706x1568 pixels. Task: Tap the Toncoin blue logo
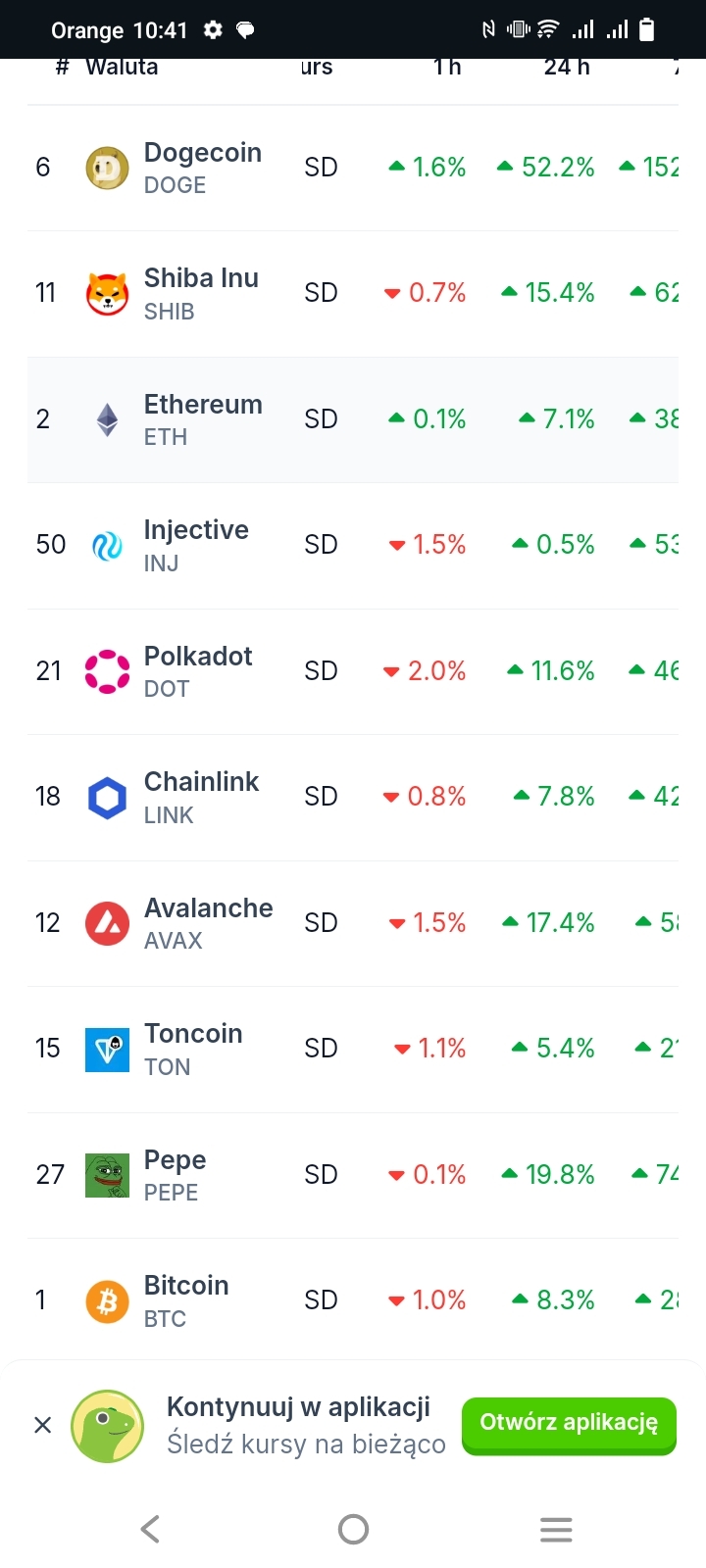click(107, 1050)
